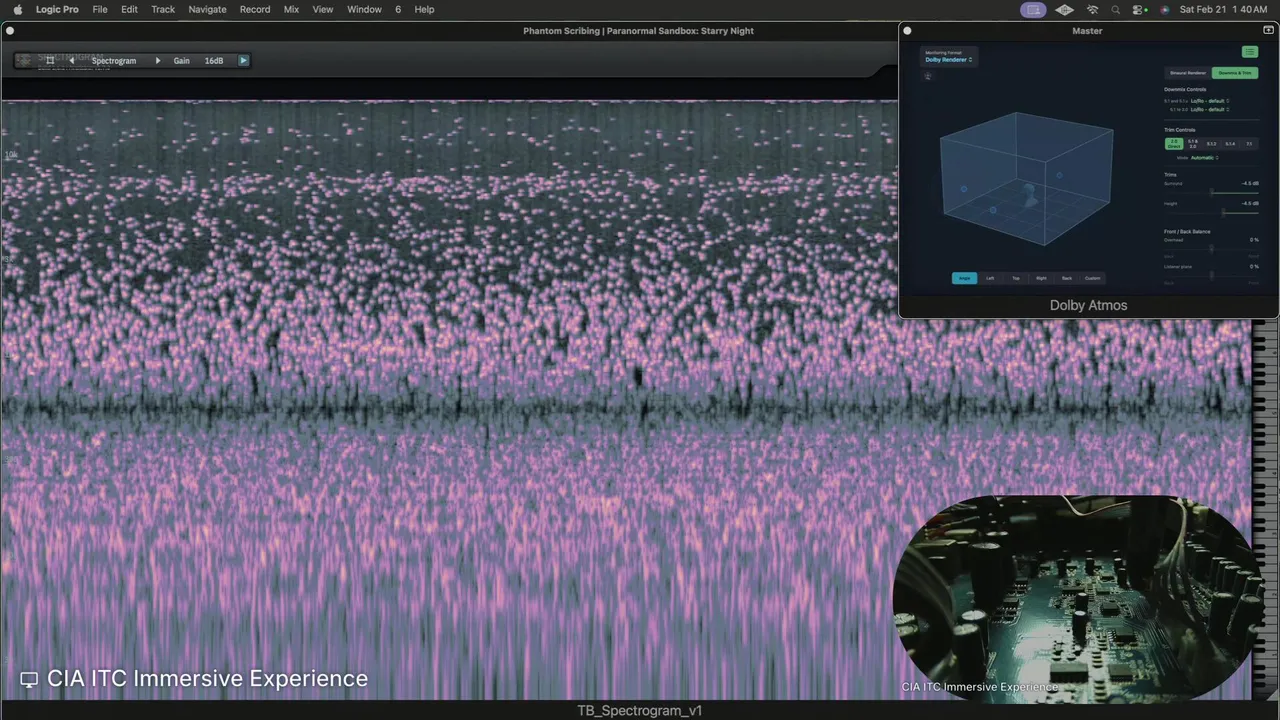Click the listener head in the 3D room
1280x720 pixels.
[1029, 194]
